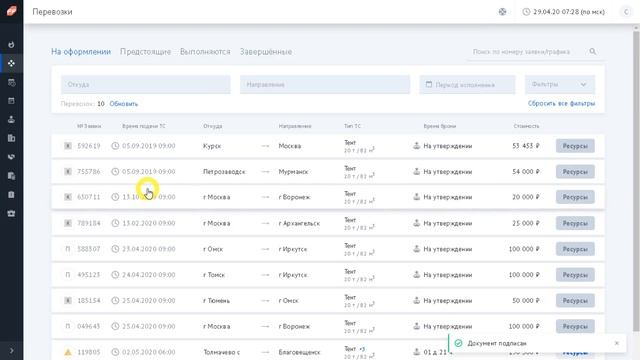Click the Обновить link

click(124, 104)
